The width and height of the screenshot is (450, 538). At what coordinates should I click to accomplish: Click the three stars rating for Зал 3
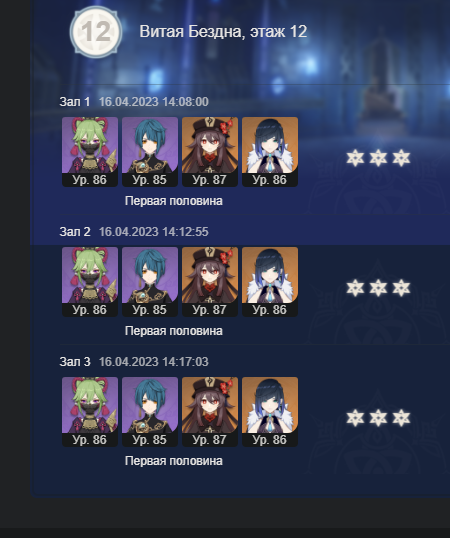(378, 418)
